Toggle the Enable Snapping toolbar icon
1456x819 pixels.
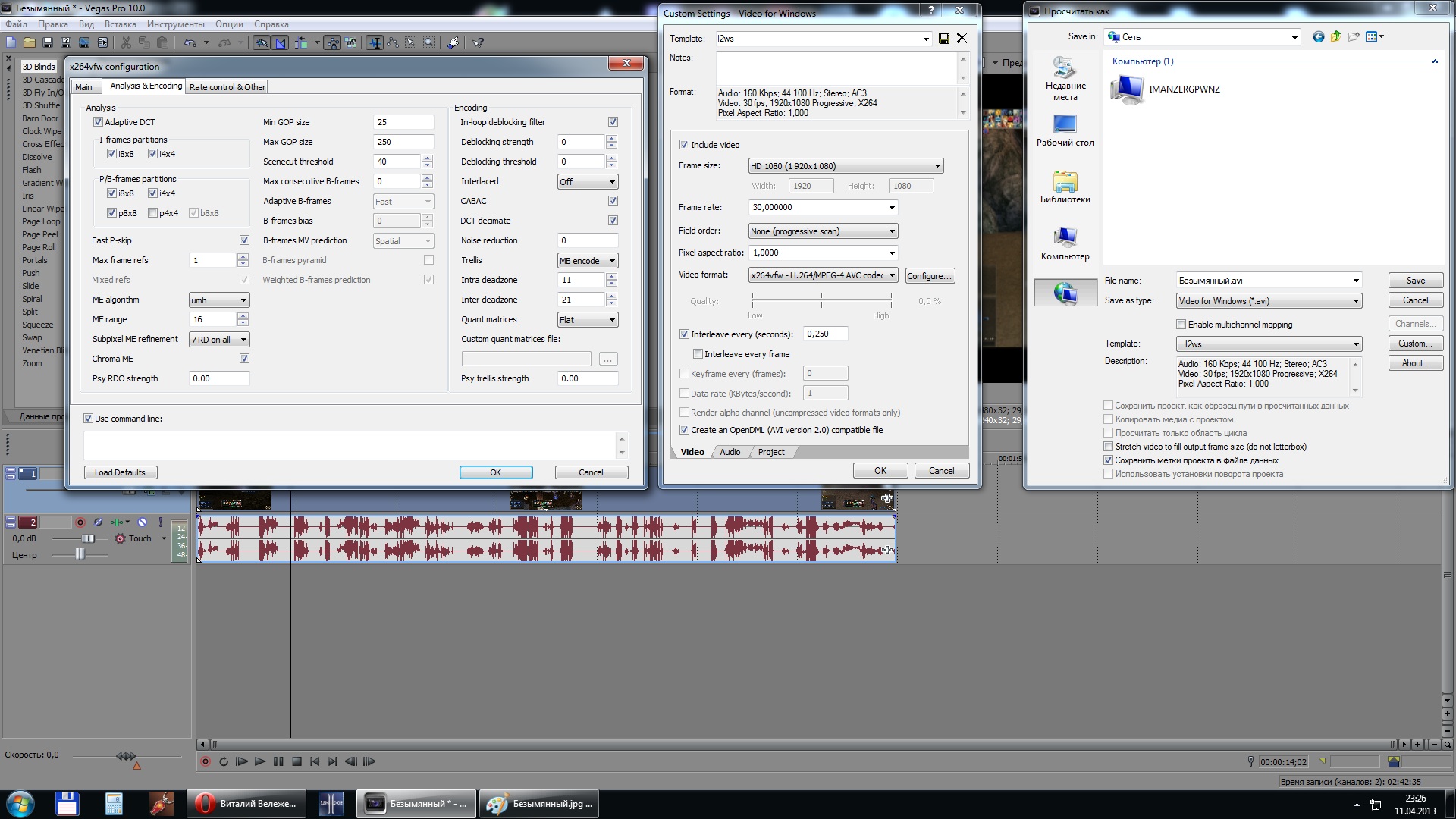[262, 42]
